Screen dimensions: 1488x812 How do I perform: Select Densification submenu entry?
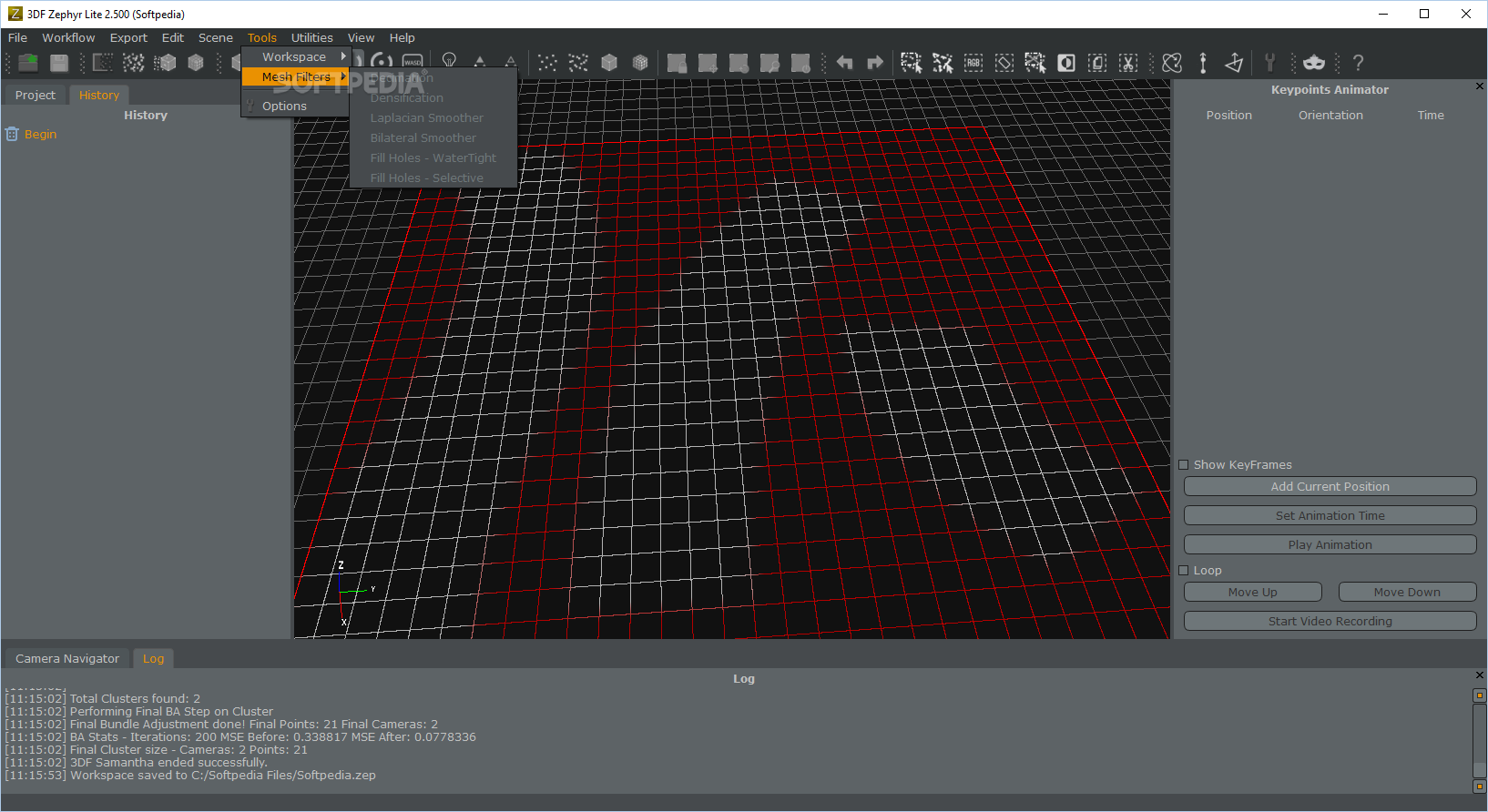[x=433, y=98]
